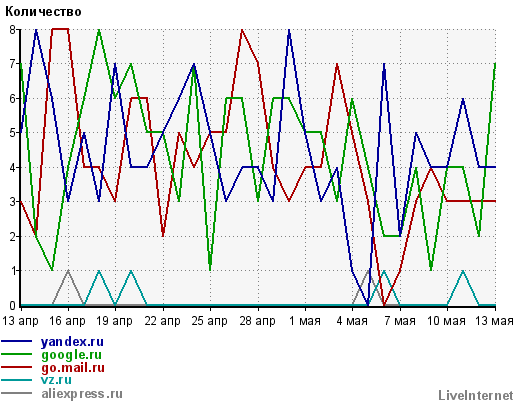
Task: Click the 22 апр axis label
Action: click(162, 321)
